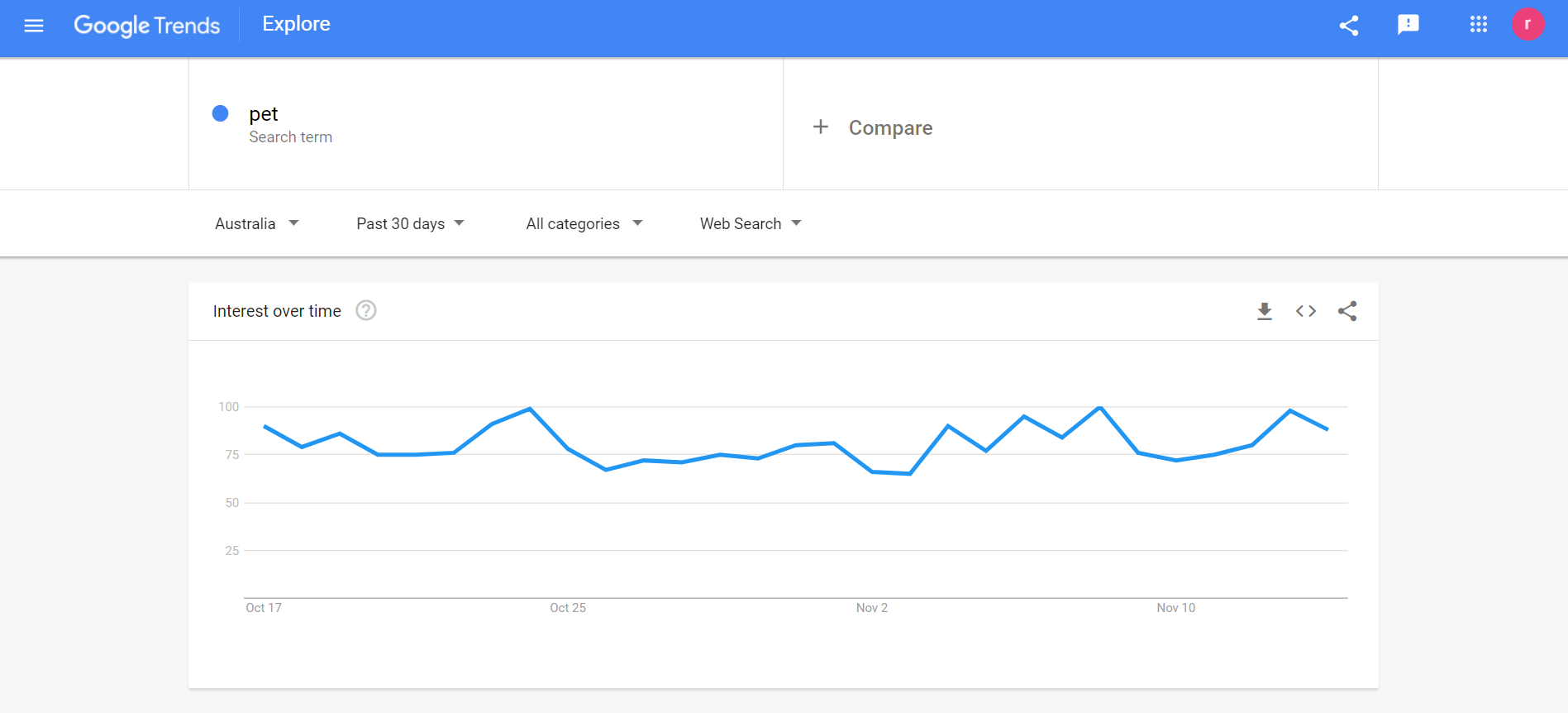Viewport: 1568px width, 713px height.
Task: Expand the All categories dropdown
Action: pyautogui.click(x=584, y=223)
